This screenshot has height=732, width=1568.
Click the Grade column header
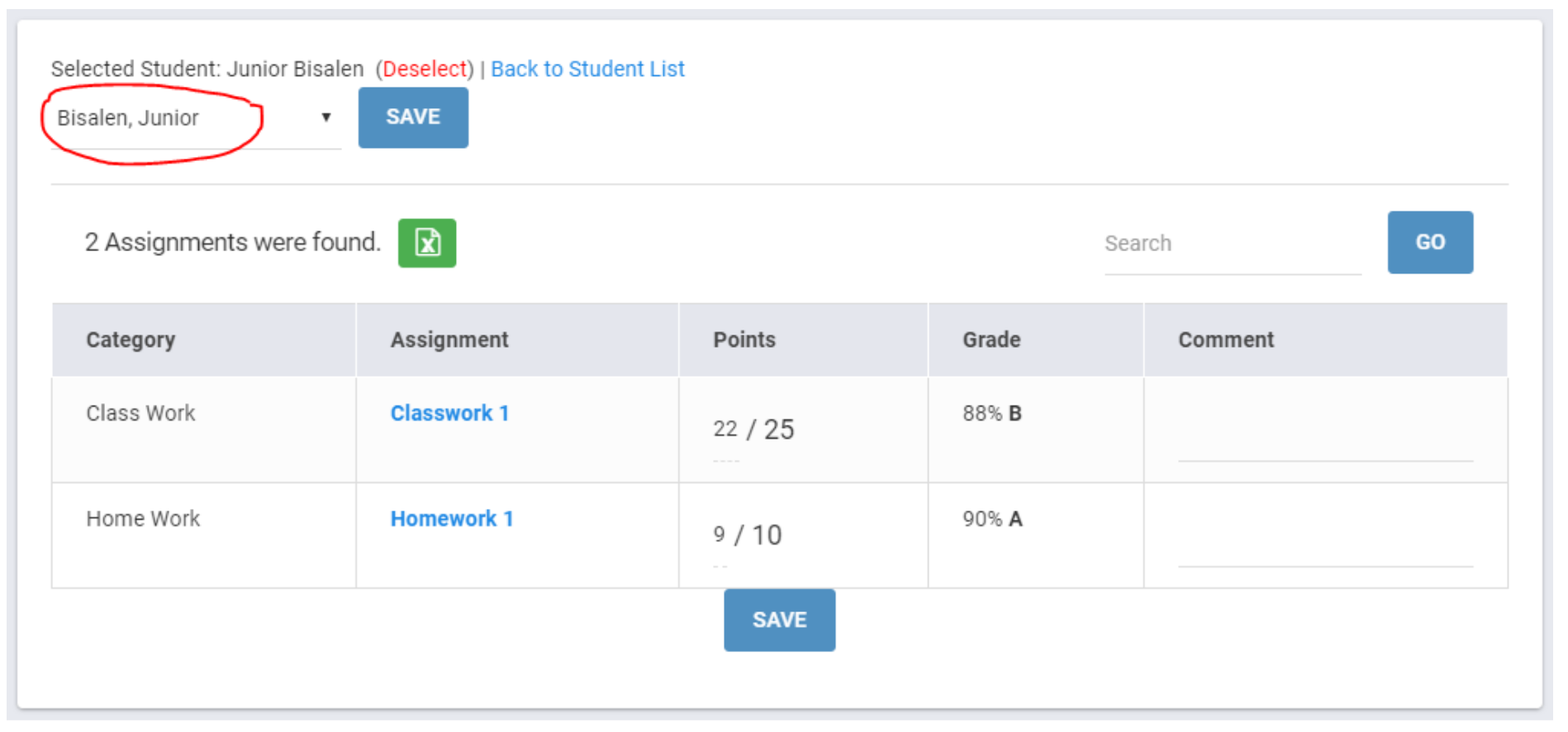click(x=991, y=340)
